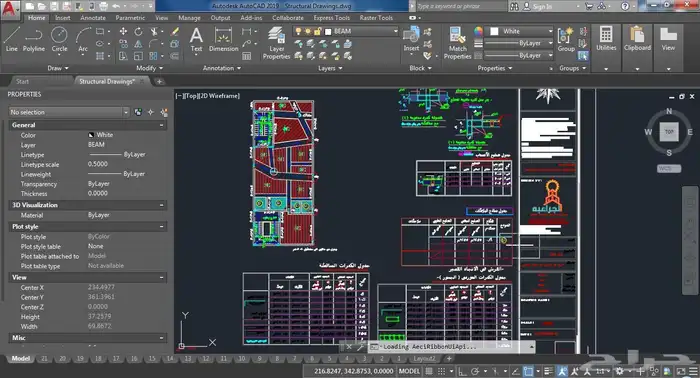
Task: Open new drawing tab with plus button
Action: click(x=159, y=81)
